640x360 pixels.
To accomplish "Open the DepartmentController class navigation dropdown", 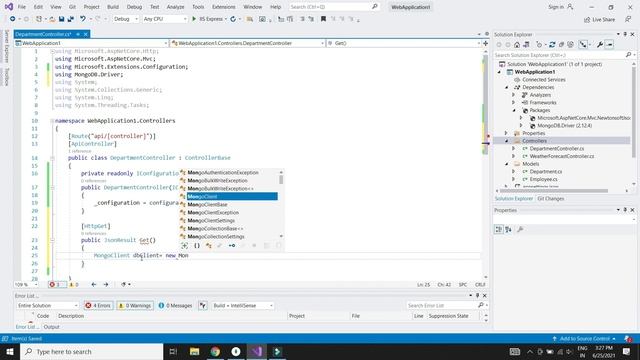I will tap(247, 43).
